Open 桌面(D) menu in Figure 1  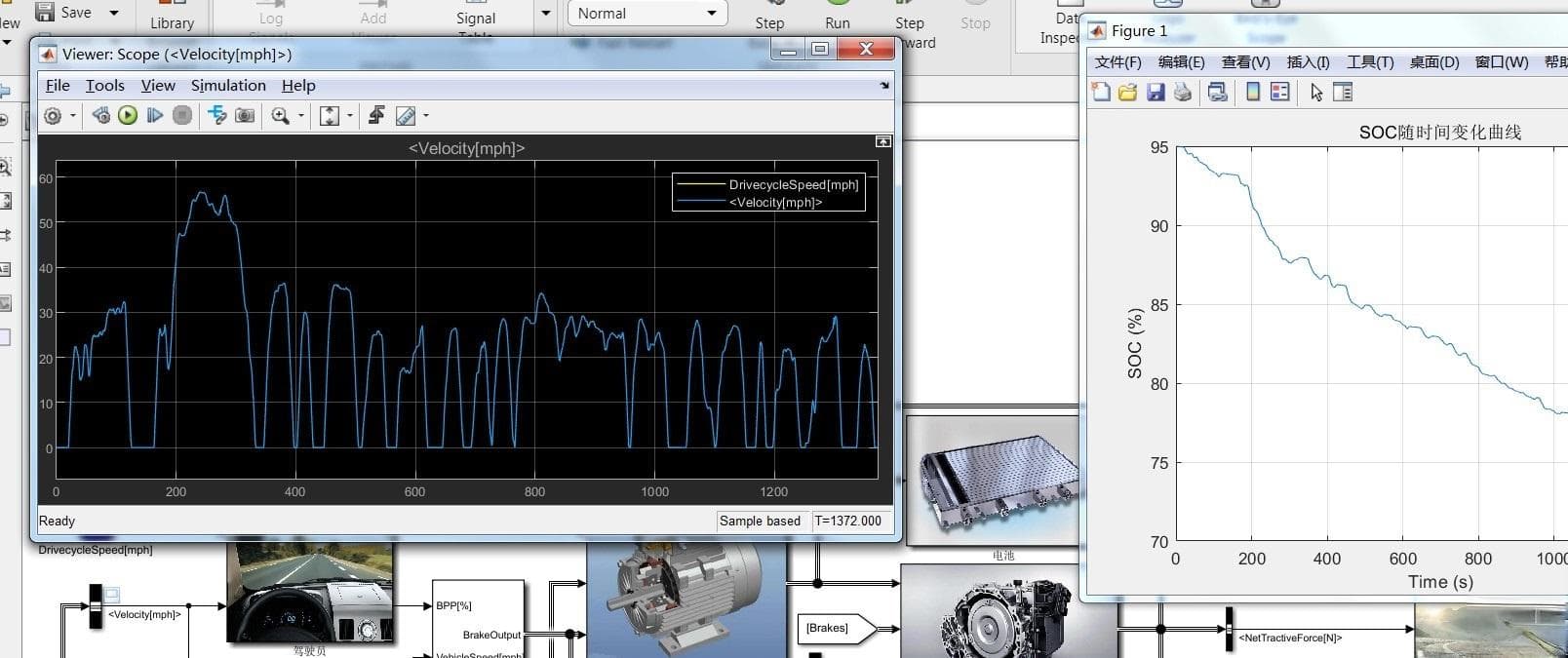pos(1433,62)
